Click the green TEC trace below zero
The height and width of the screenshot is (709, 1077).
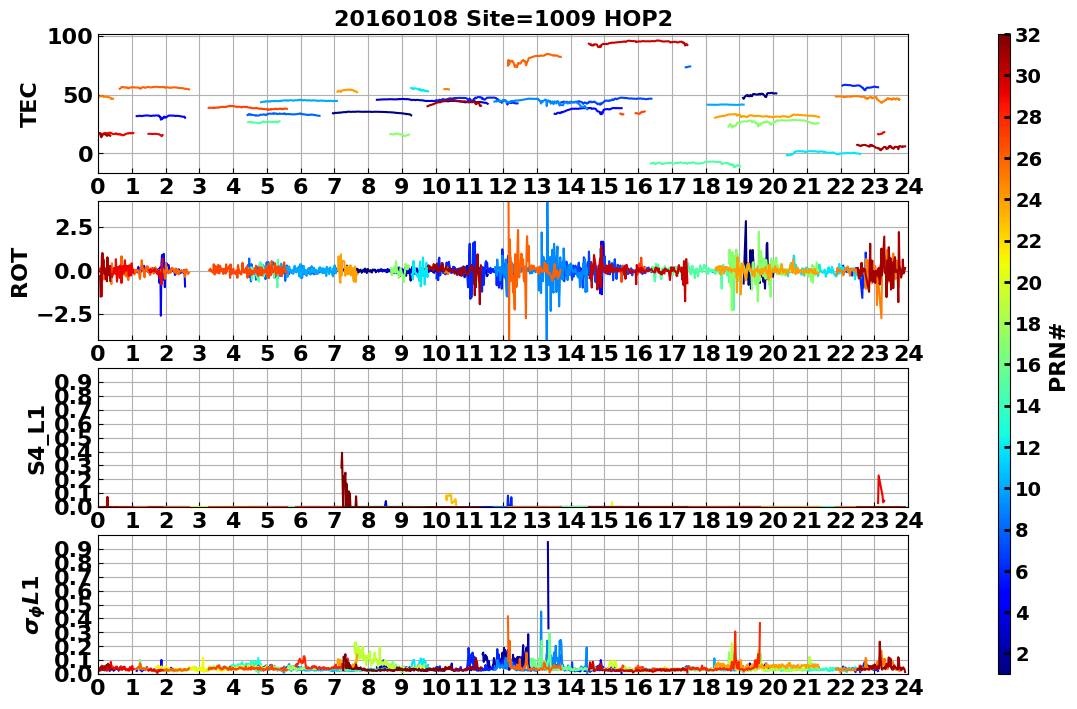pyautogui.click(x=694, y=164)
